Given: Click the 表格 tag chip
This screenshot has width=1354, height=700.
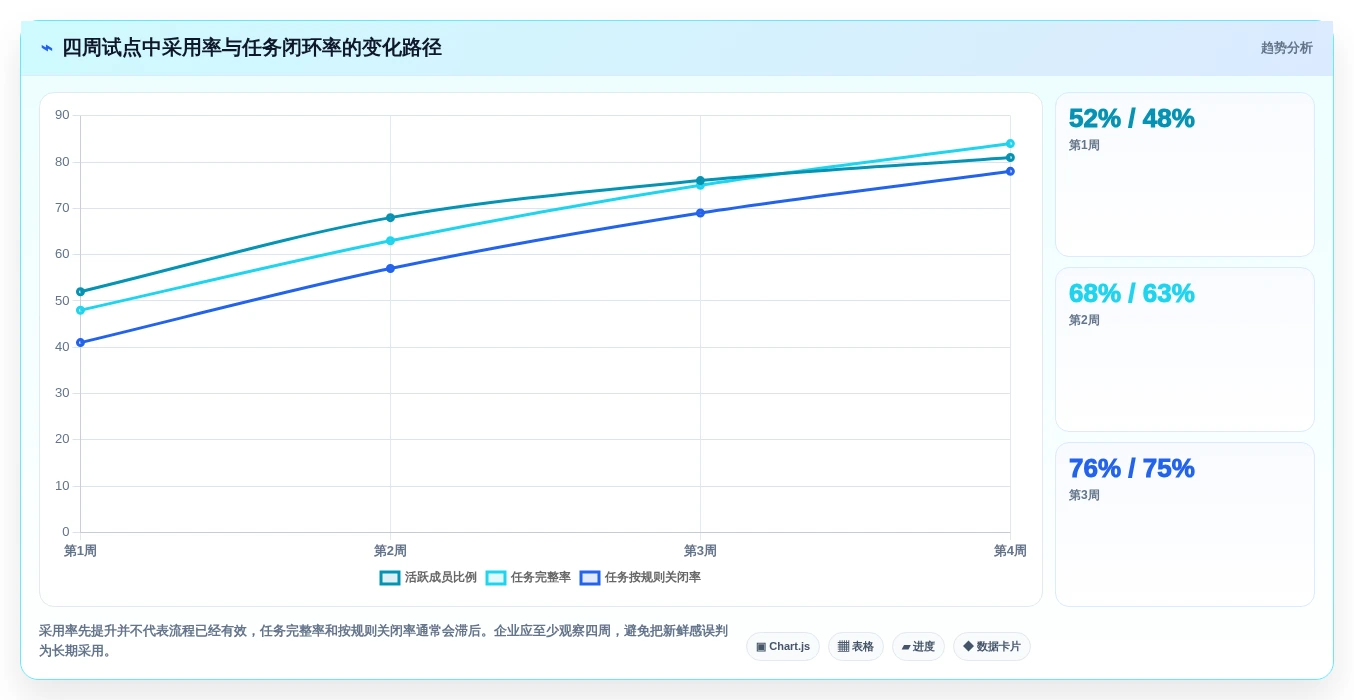Looking at the screenshot, I should [x=856, y=646].
